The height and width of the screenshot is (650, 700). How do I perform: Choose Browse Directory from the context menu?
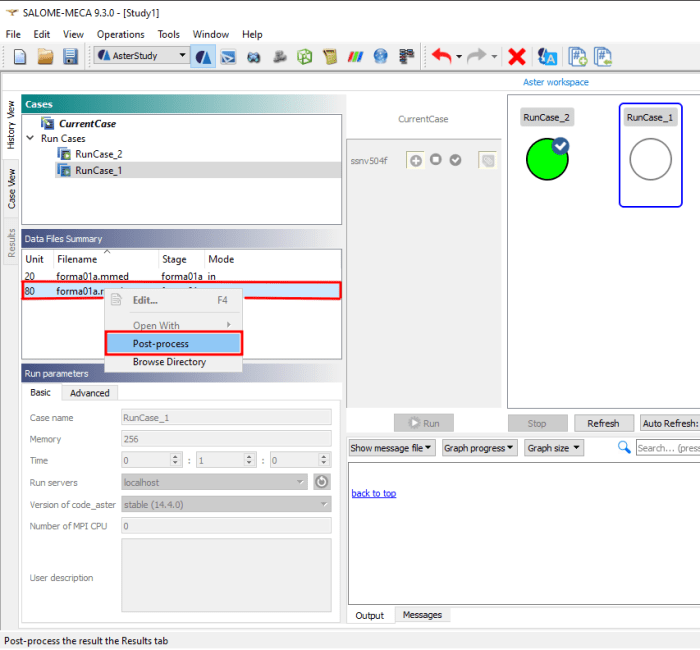174,362
